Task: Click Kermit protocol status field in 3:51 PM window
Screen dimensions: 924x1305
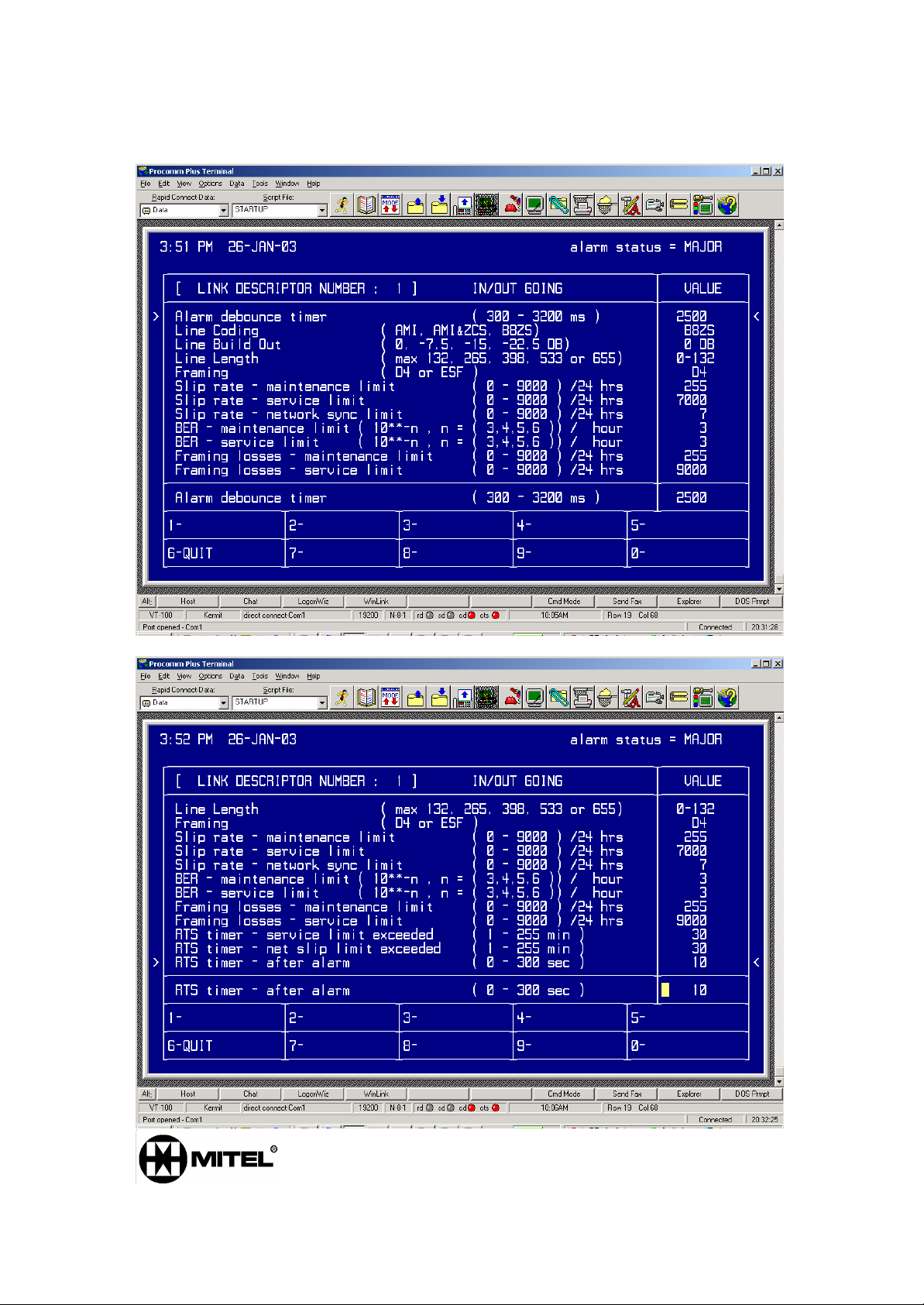Action: click(213, 615)
